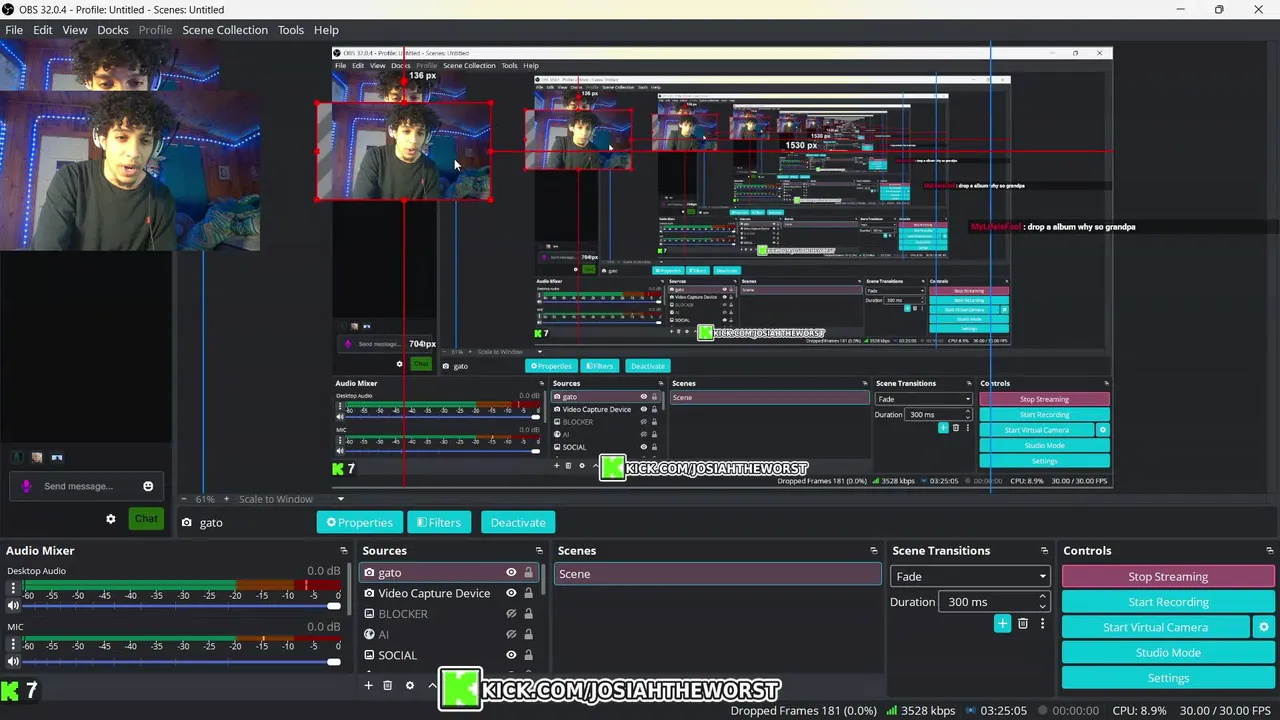Viewport: 1280px width, 720px height.
Task: Open the Edit menu
Action: tap(43, 30)
